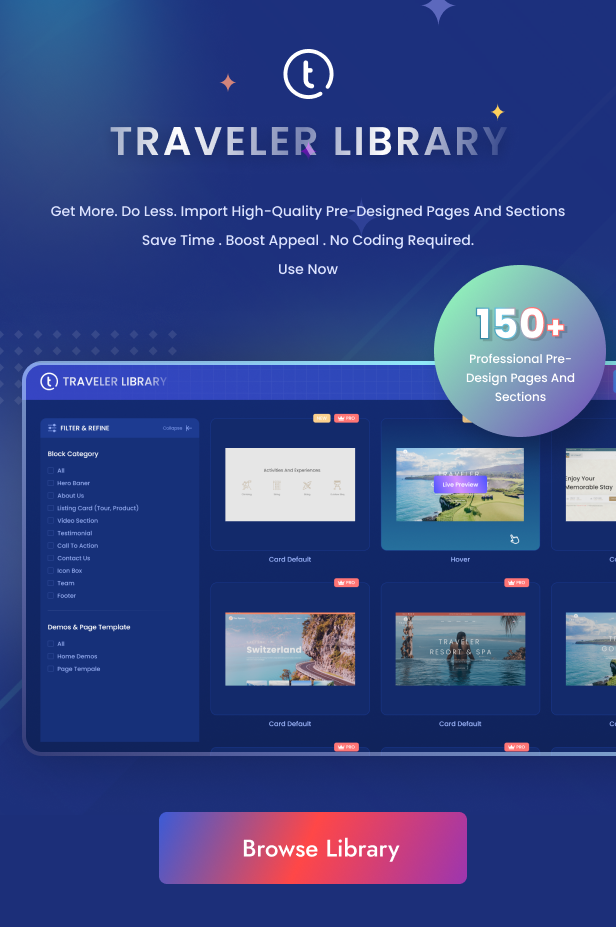Select the Call To Action checkbox
This screenshot has width=616, height=927.
coord(51,546)
